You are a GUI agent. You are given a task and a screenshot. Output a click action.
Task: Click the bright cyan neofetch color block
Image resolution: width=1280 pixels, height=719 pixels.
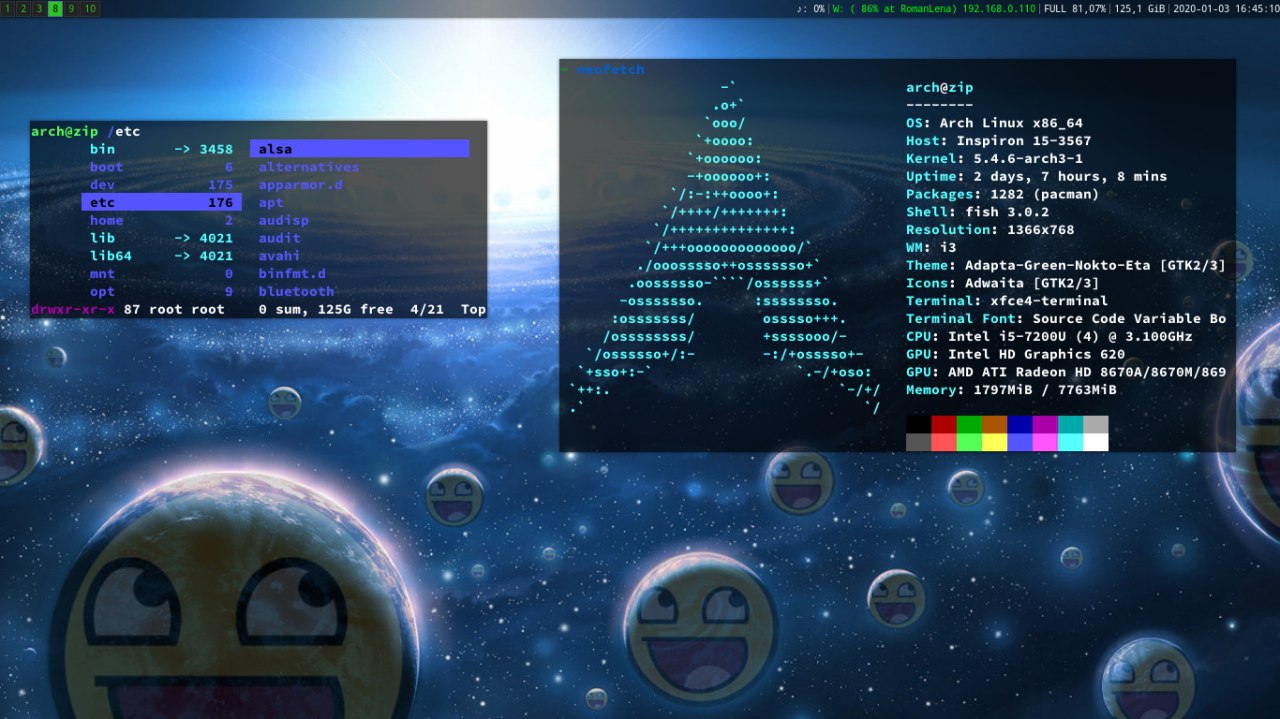tap(1070, 442)
